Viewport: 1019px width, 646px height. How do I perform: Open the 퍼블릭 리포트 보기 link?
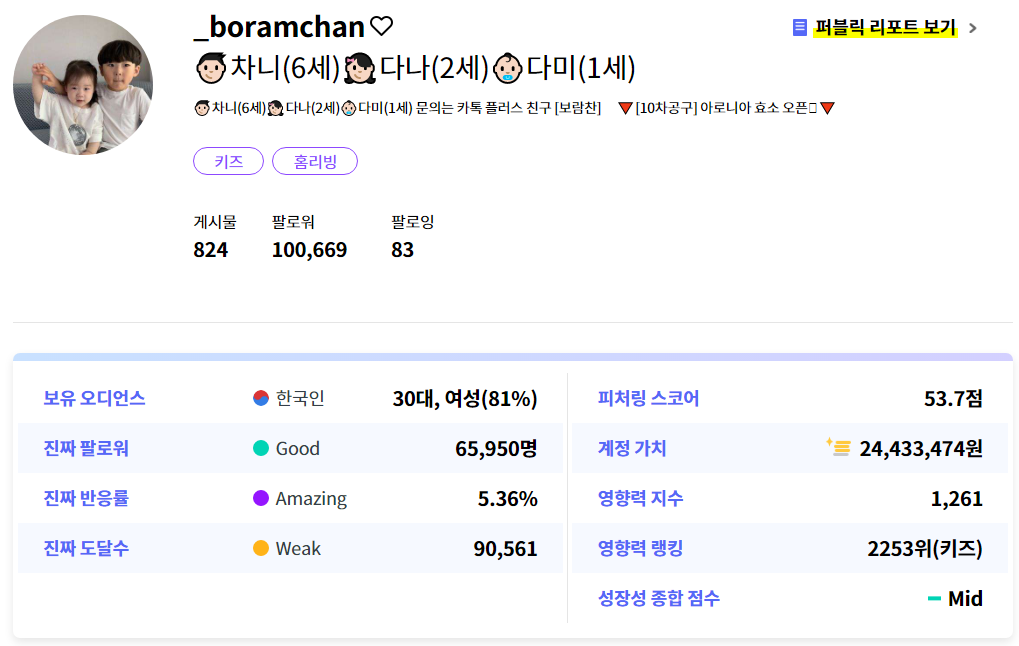click(885, 28)
